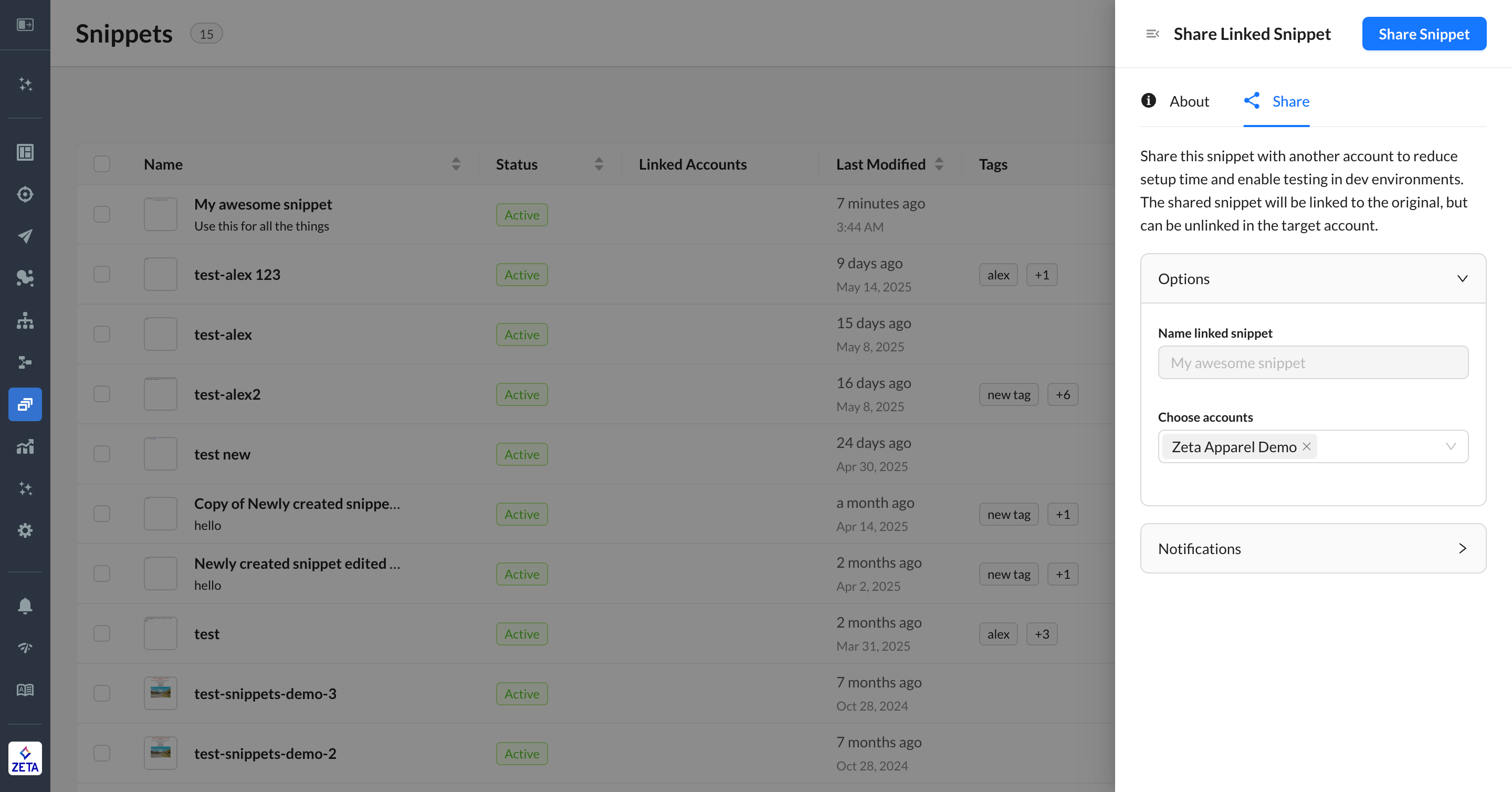Open the settings gear icon in sidebar

click(x=25, y=531)
